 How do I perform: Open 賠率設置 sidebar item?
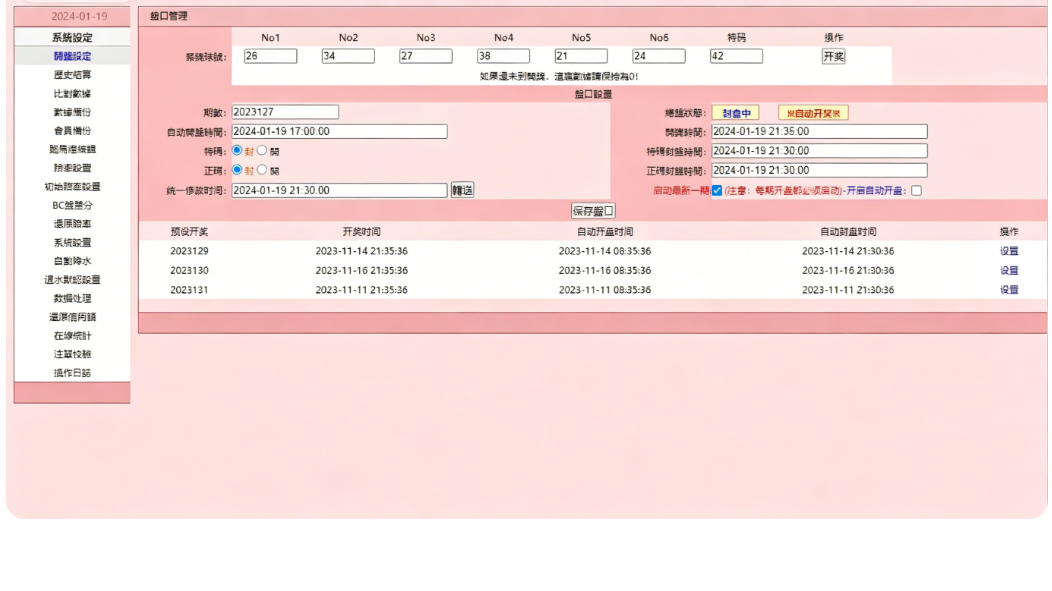(72, 168)
